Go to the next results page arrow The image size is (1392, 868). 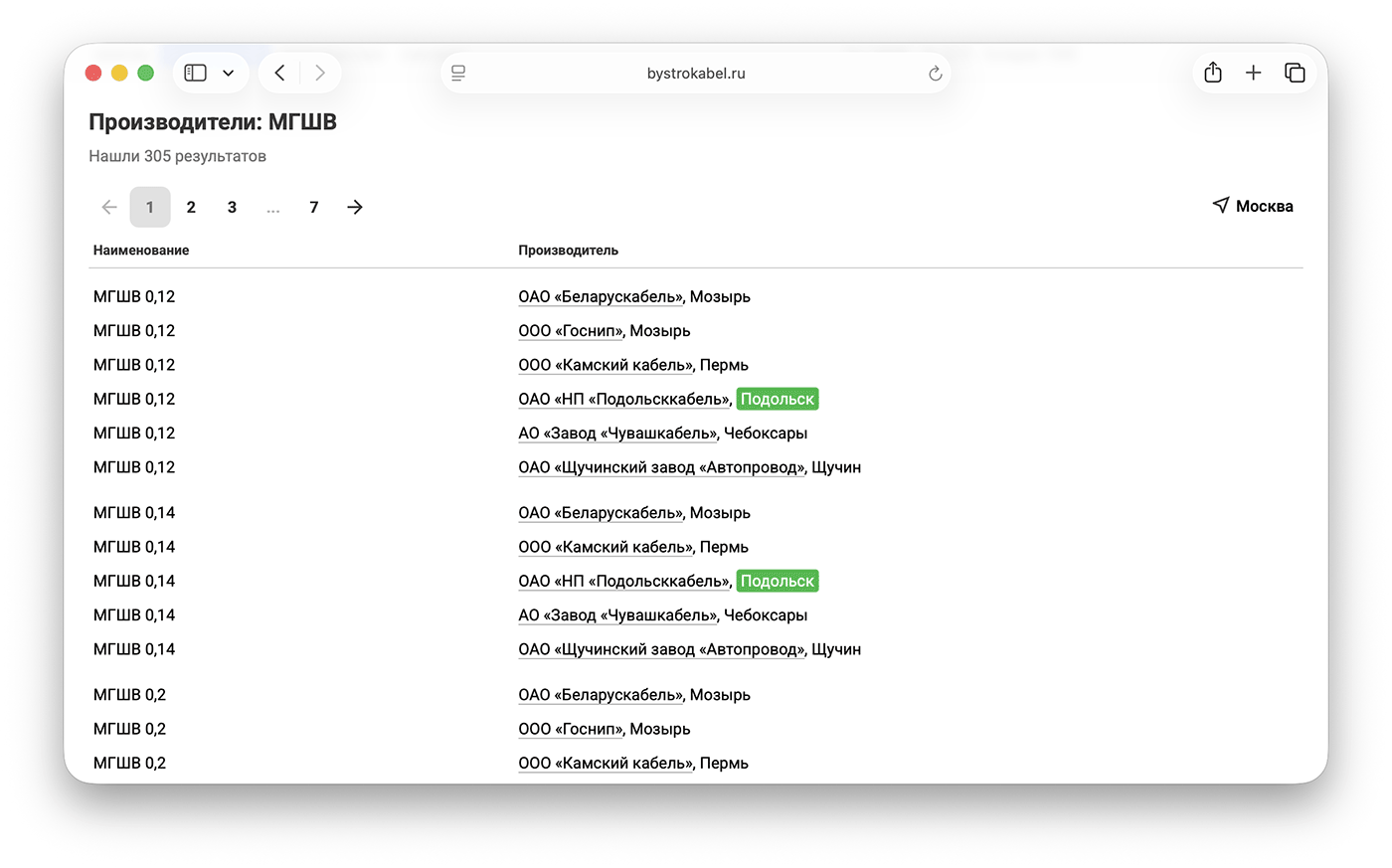(x=355, y=207)
